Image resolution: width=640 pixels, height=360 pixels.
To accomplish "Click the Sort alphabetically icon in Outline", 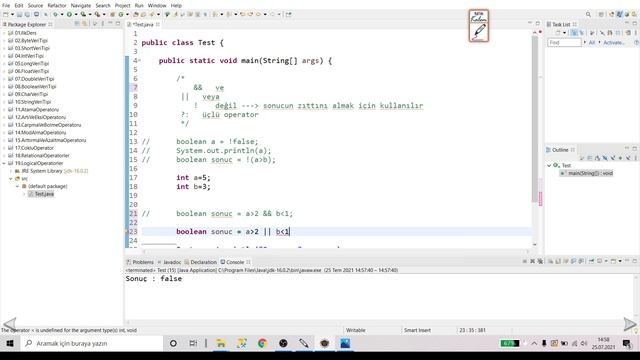I will point(598,158).
